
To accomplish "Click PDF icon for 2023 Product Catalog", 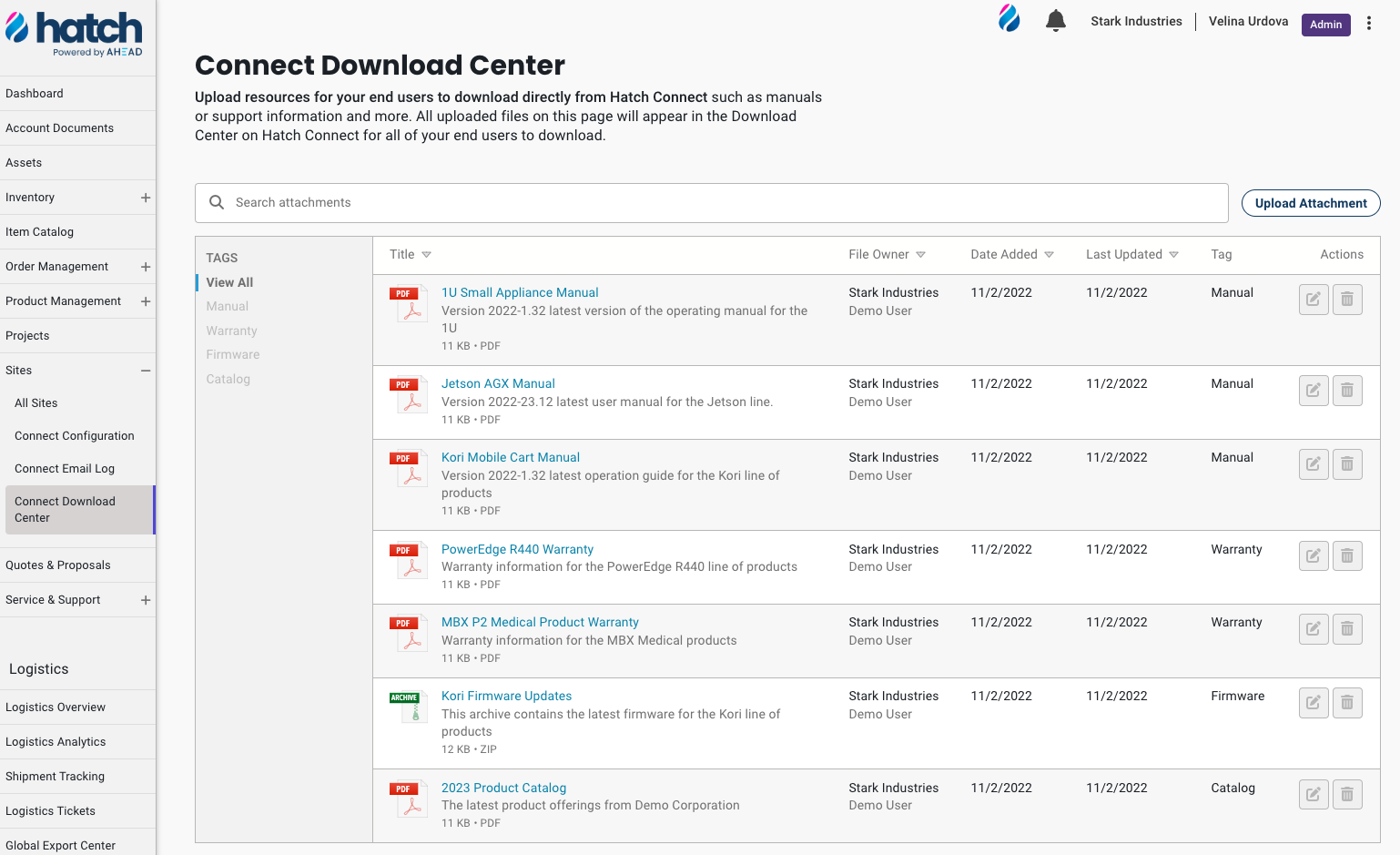I will coord(408,799).
